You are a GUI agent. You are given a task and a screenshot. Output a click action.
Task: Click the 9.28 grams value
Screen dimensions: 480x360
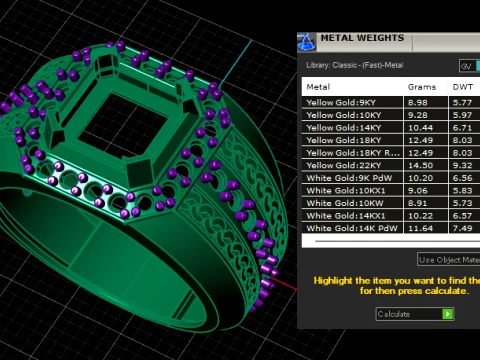coord(418,115)
